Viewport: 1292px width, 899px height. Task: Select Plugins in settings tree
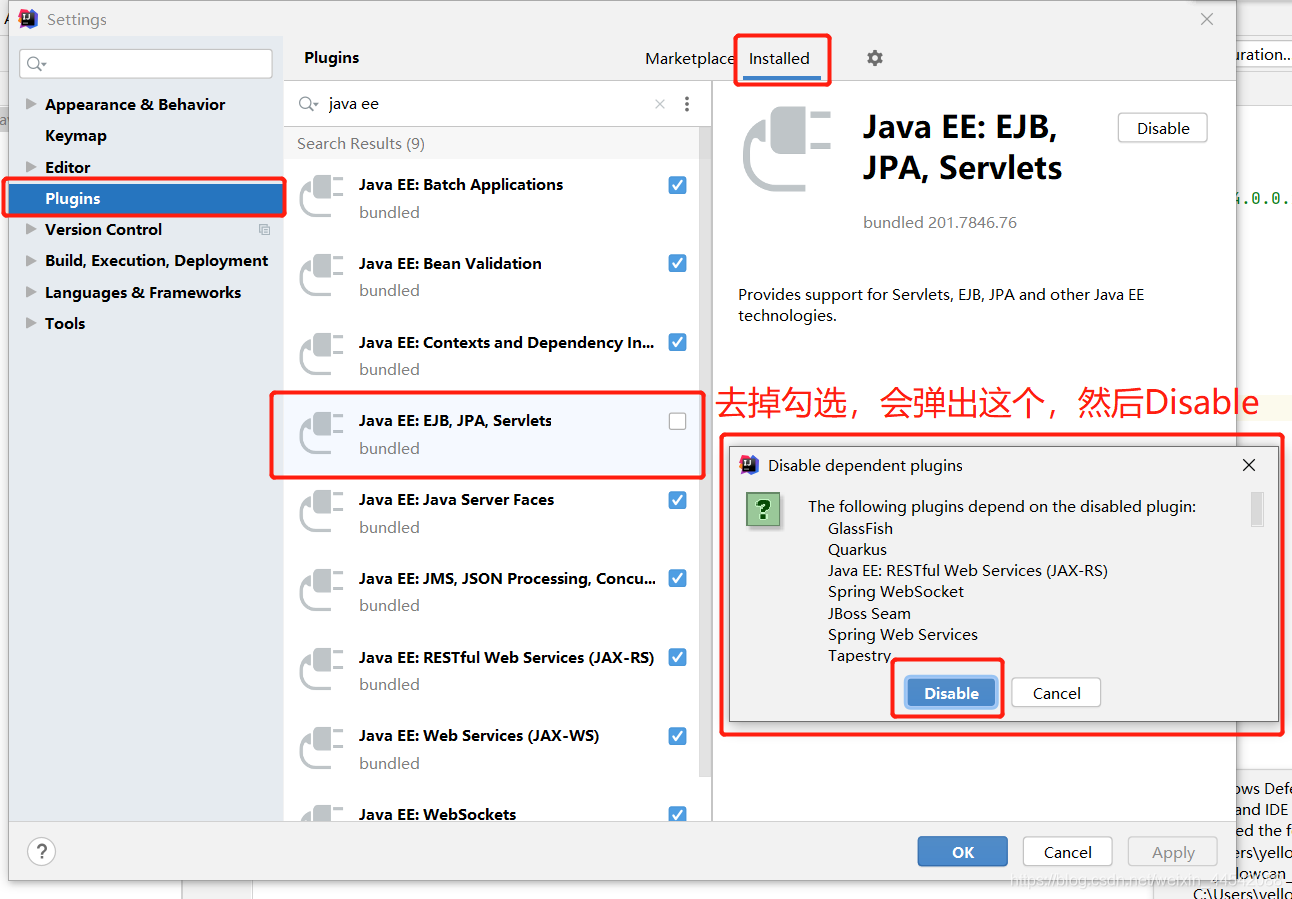click(146, 198)
